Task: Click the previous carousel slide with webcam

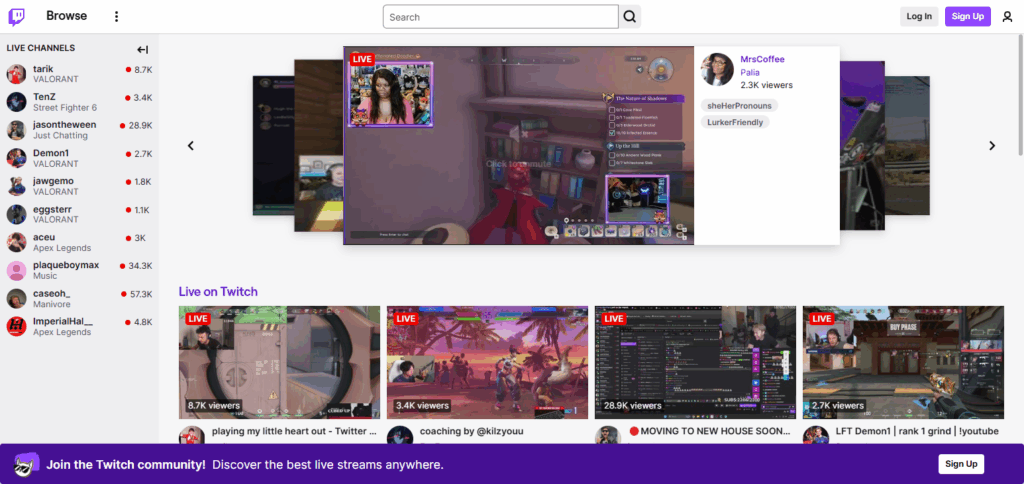Action: tap(319, 146)
